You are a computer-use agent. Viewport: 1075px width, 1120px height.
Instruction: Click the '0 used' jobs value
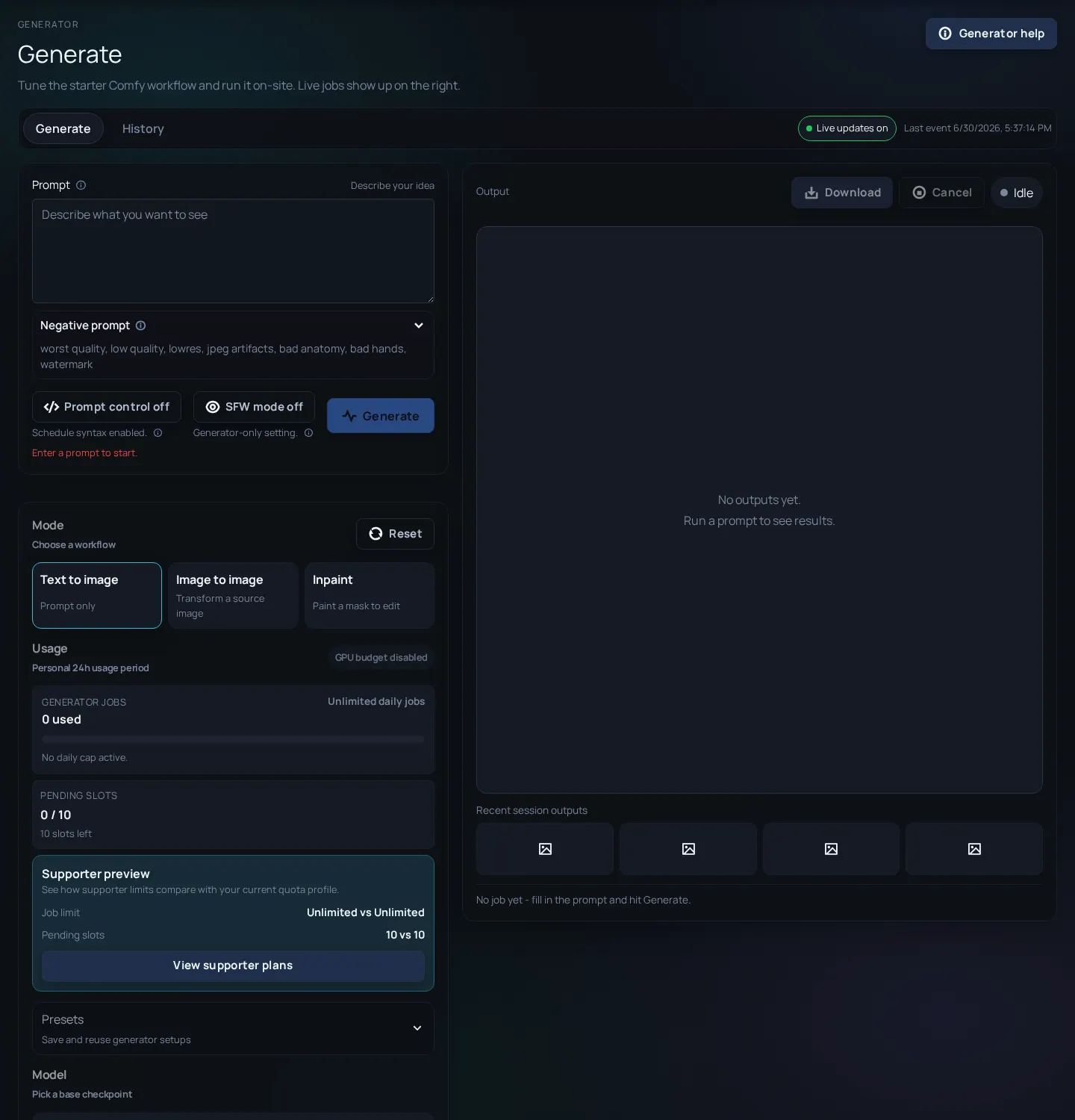point(61,720)
